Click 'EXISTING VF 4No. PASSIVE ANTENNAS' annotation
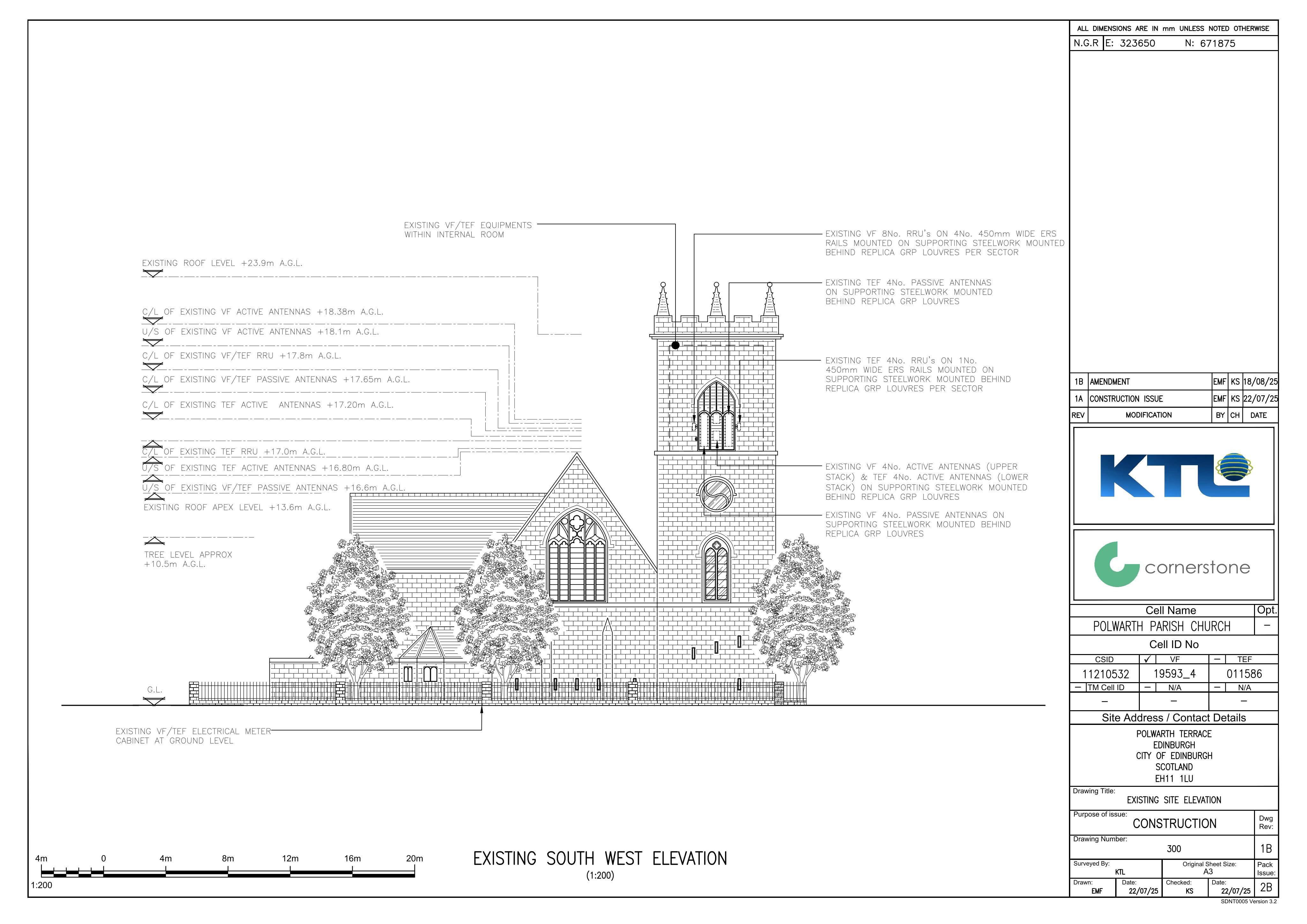Screen dimensions: 1307x924 (918, 524)
